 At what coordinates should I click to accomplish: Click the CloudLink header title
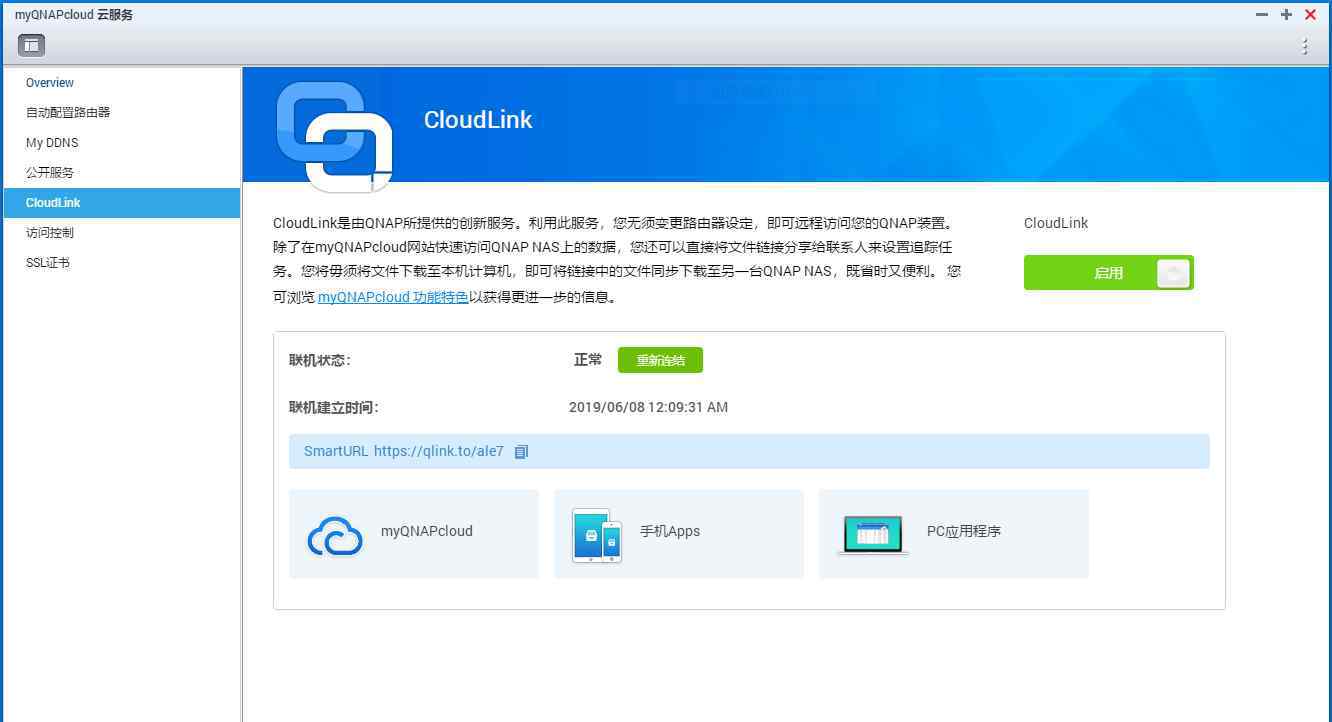(x=478, y=120)
